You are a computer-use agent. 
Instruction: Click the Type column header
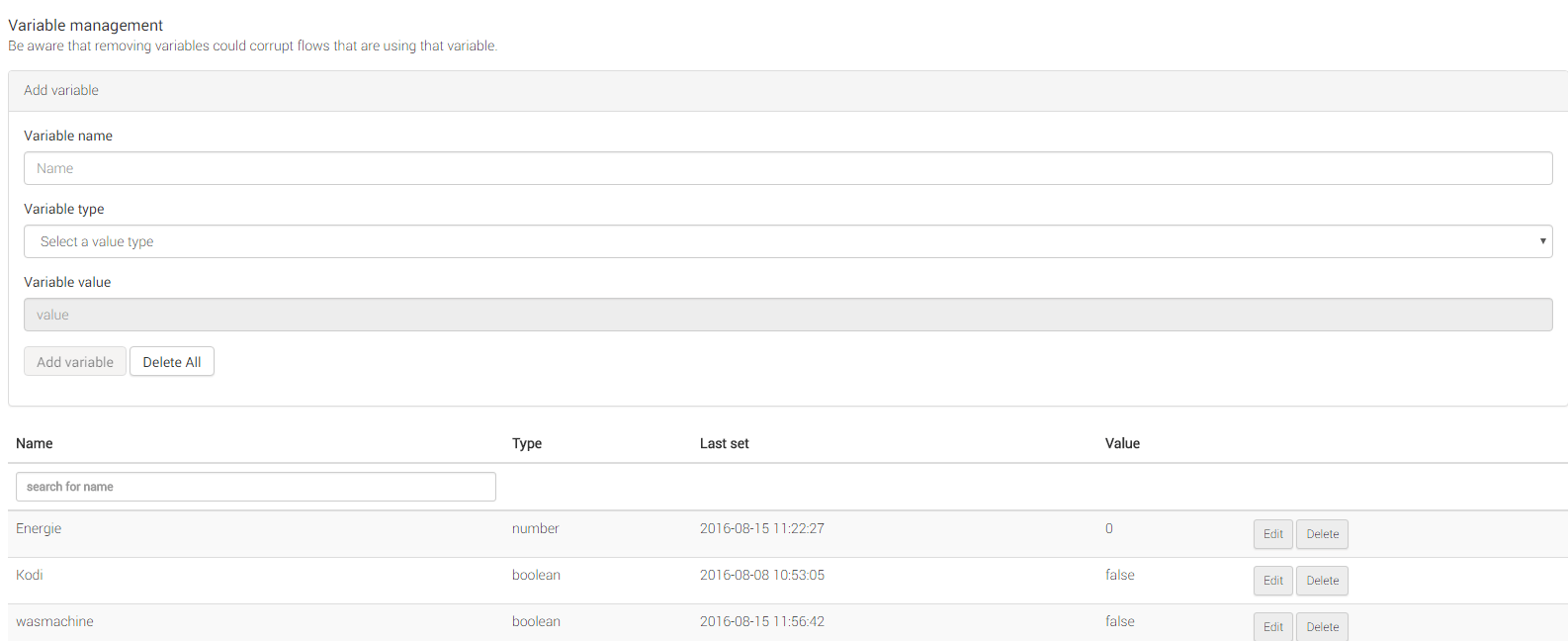527,443
